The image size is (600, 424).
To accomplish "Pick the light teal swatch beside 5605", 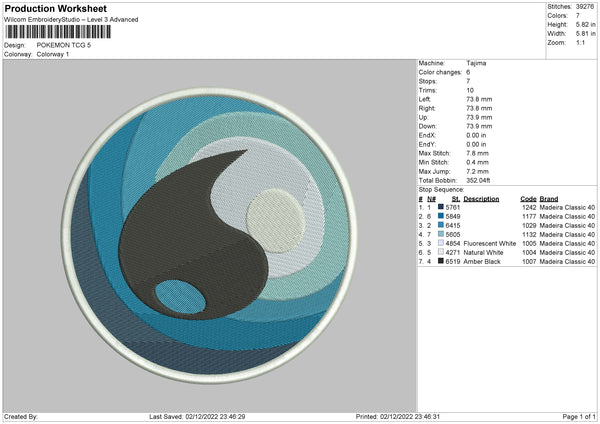I will pyautogui.click(x=440, y=234).
